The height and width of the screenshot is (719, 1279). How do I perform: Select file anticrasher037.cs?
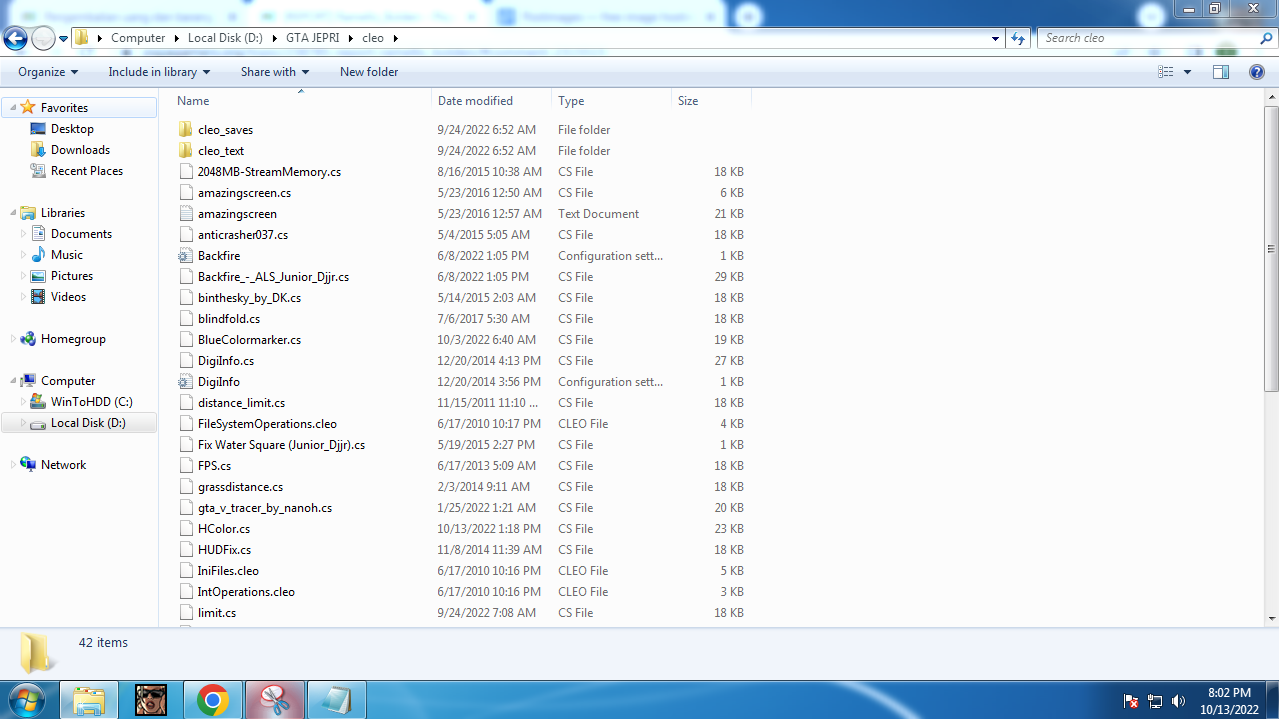243,235
